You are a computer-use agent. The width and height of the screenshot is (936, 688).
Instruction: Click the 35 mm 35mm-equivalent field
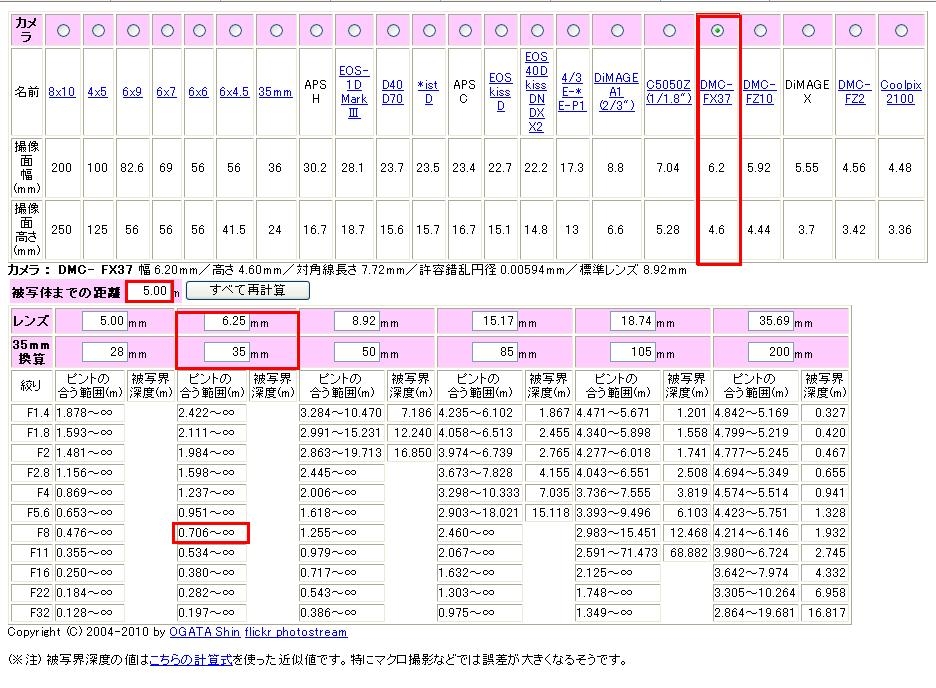tap(226, 352)
